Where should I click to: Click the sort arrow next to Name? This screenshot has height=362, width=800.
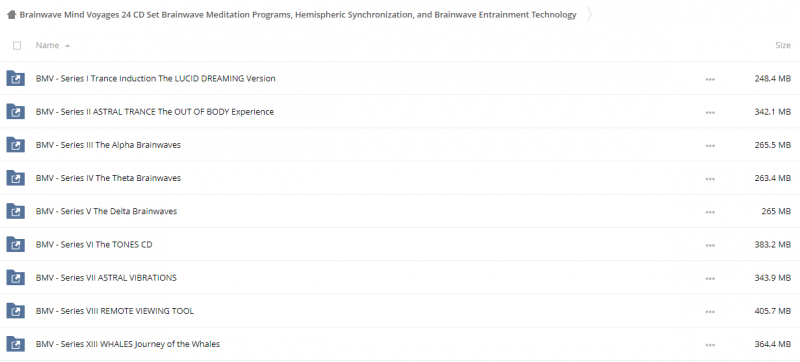(67, 46)
